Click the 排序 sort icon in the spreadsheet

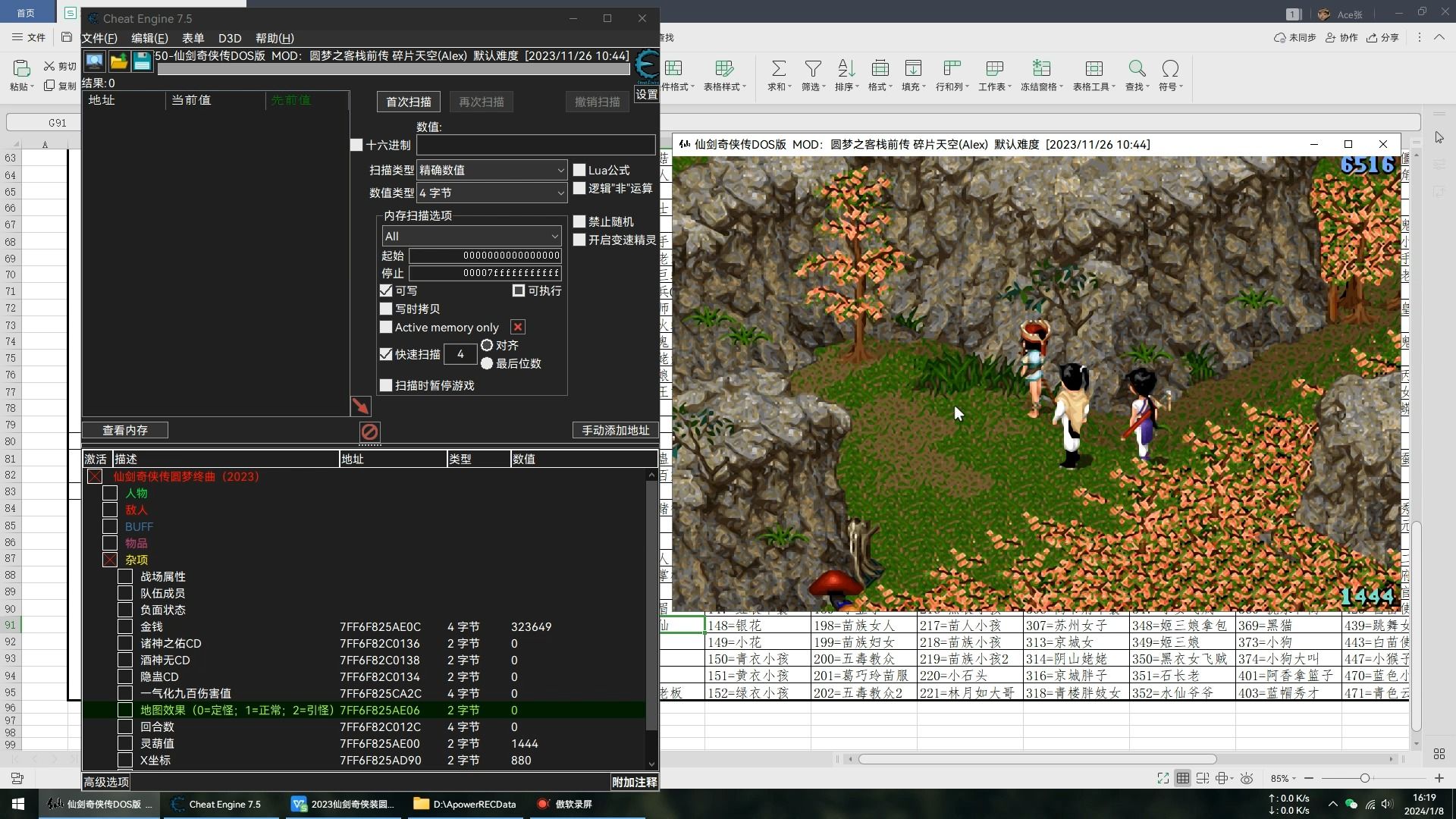pos(846,69)
